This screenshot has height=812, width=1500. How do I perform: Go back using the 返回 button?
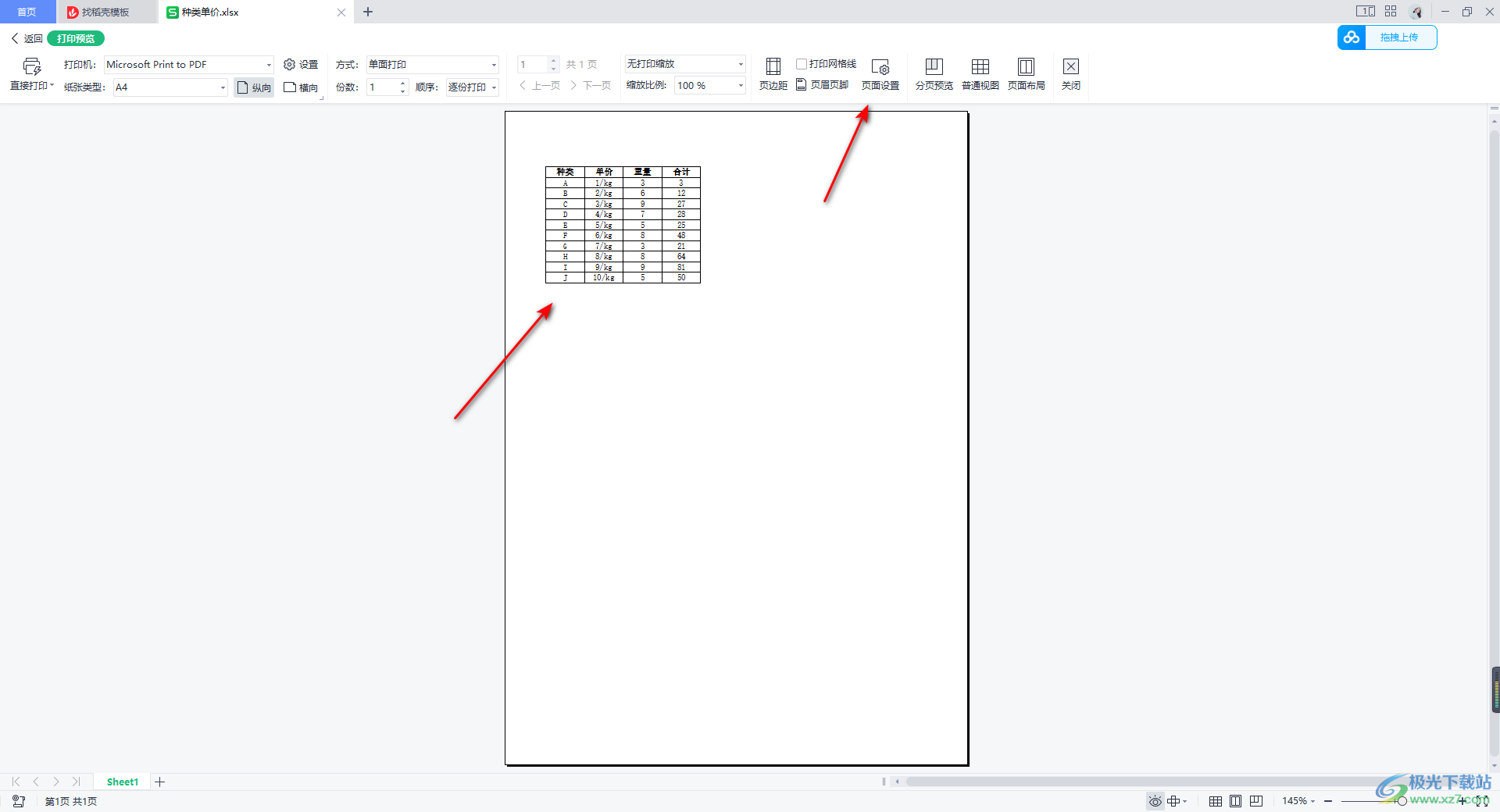[x=27, y=38]
